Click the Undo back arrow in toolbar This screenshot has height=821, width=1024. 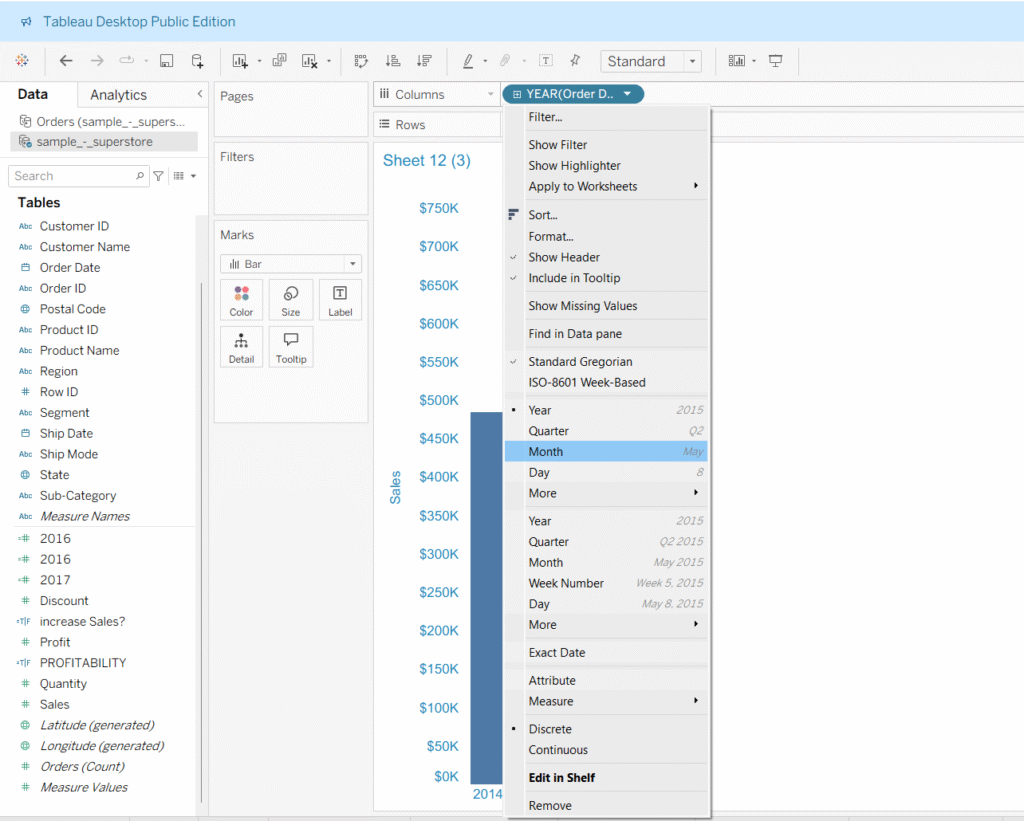(x=66, y=61)
